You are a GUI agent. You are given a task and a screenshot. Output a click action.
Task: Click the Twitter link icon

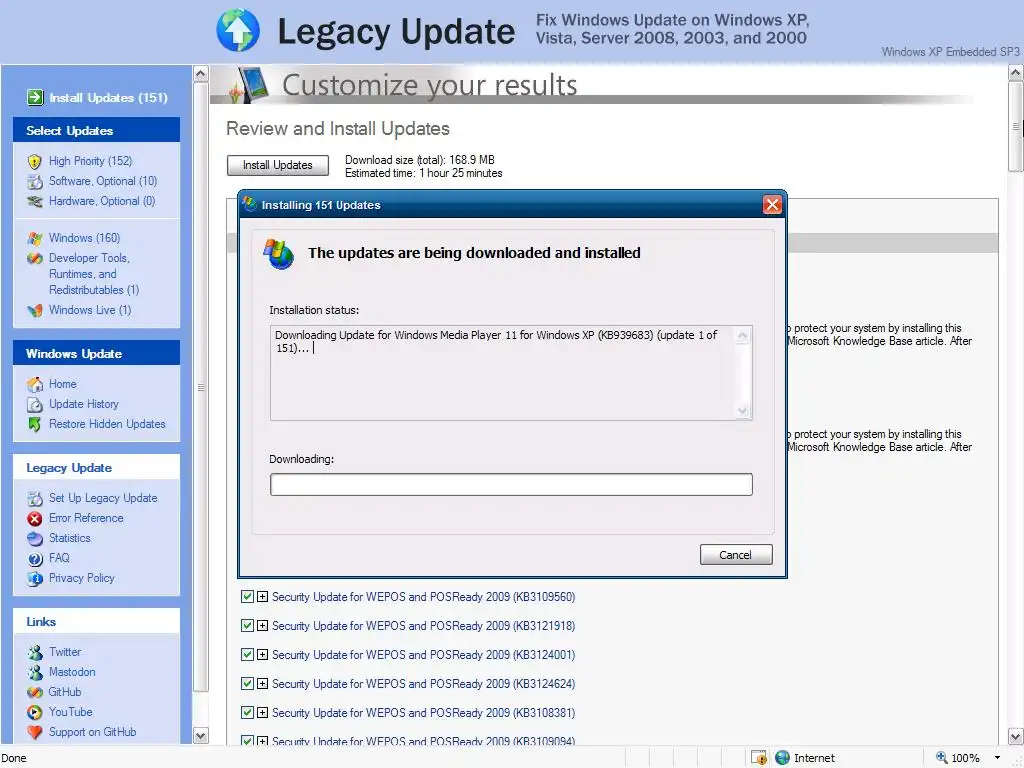(35, 652)
